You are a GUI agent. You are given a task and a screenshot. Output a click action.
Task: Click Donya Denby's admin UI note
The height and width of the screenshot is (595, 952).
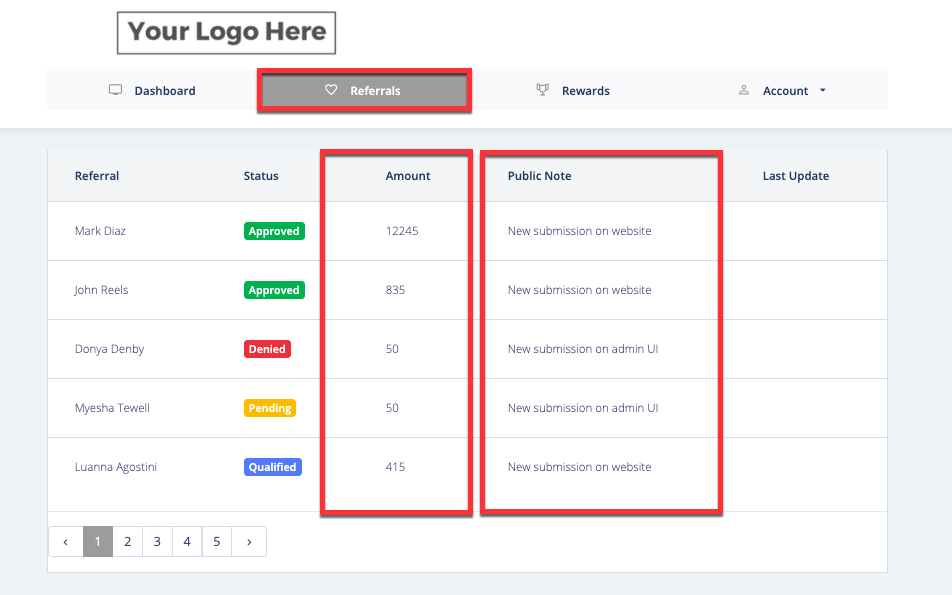pos(583,349)
